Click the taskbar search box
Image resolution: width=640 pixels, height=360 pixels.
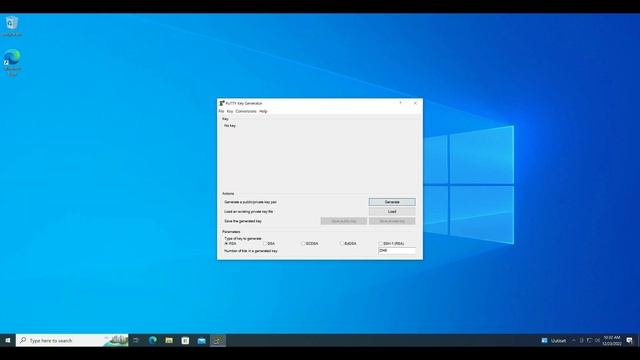pyautogui.click(x=72, y=340)
